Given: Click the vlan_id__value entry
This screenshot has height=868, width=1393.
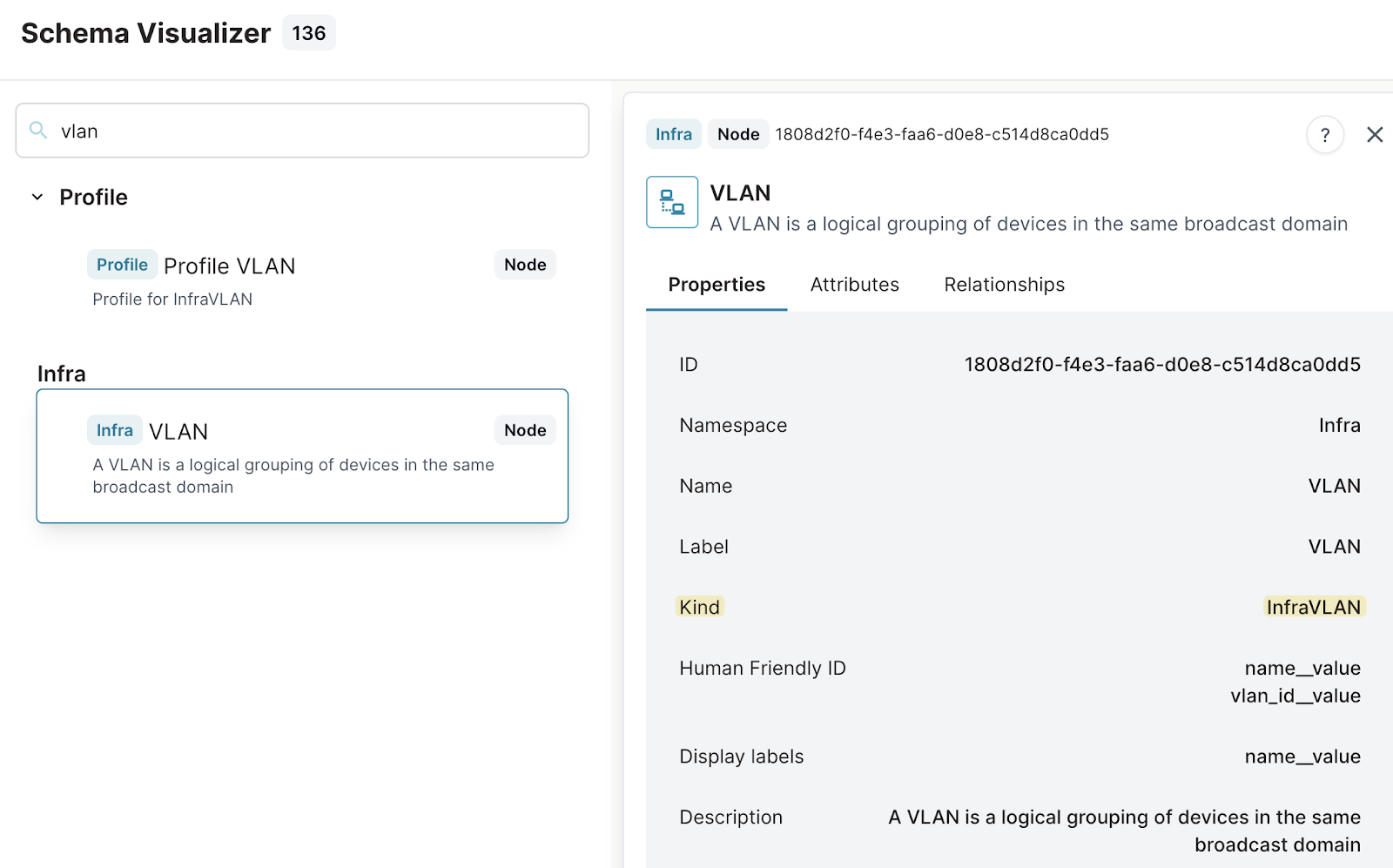Looking at the screenshot, I should pyautogui.click(x=1295, y=696).
